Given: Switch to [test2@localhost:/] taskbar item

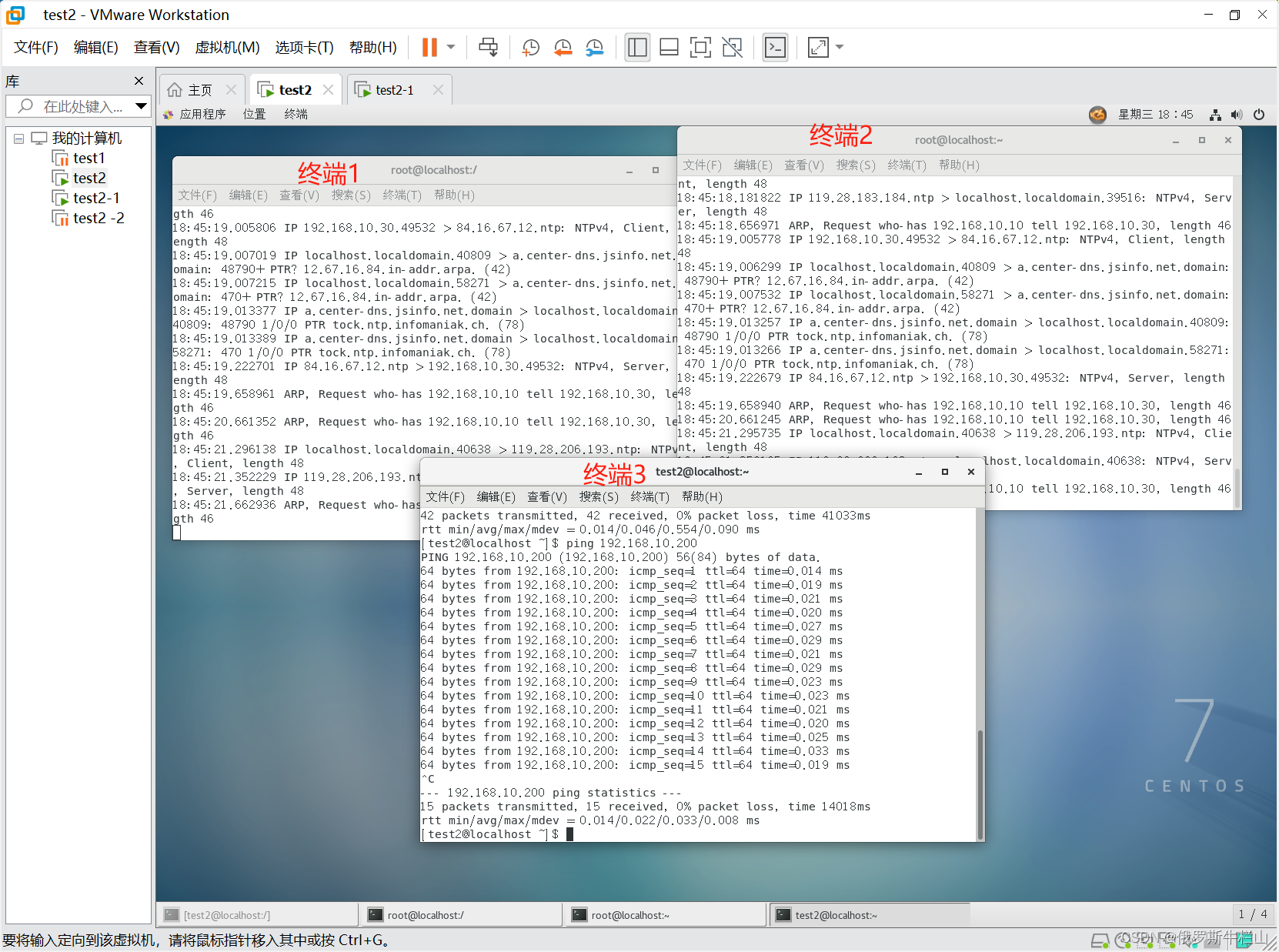Looking at the screenshot, I should click(x=258, y=915).
